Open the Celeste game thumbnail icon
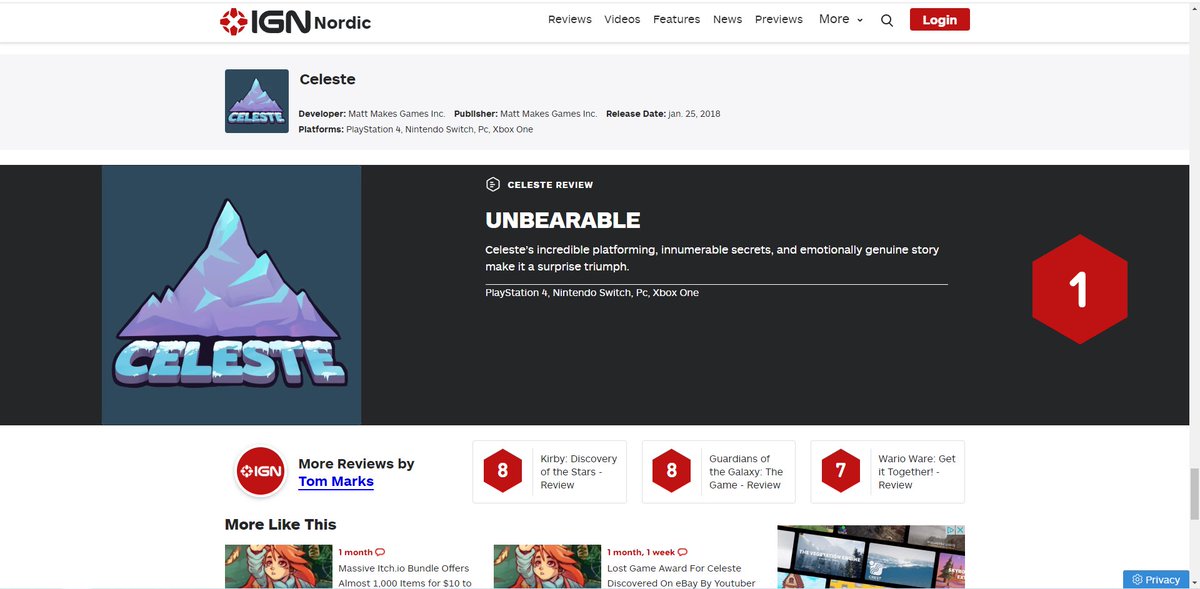1200x589 pixels. [x=257, y=101]
